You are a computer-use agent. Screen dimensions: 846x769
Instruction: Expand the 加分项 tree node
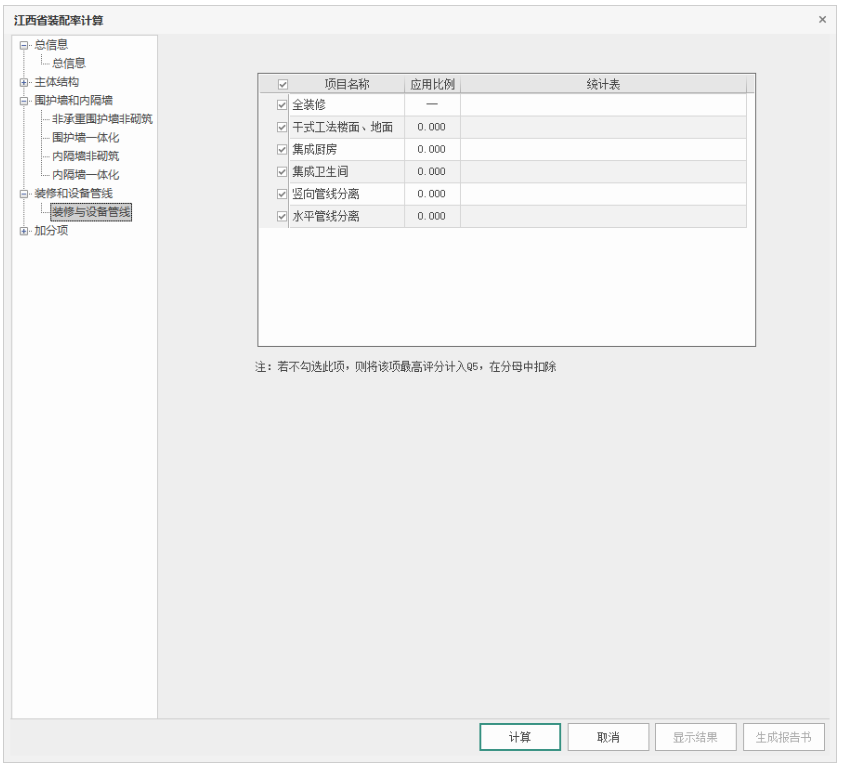coord(23,231)
